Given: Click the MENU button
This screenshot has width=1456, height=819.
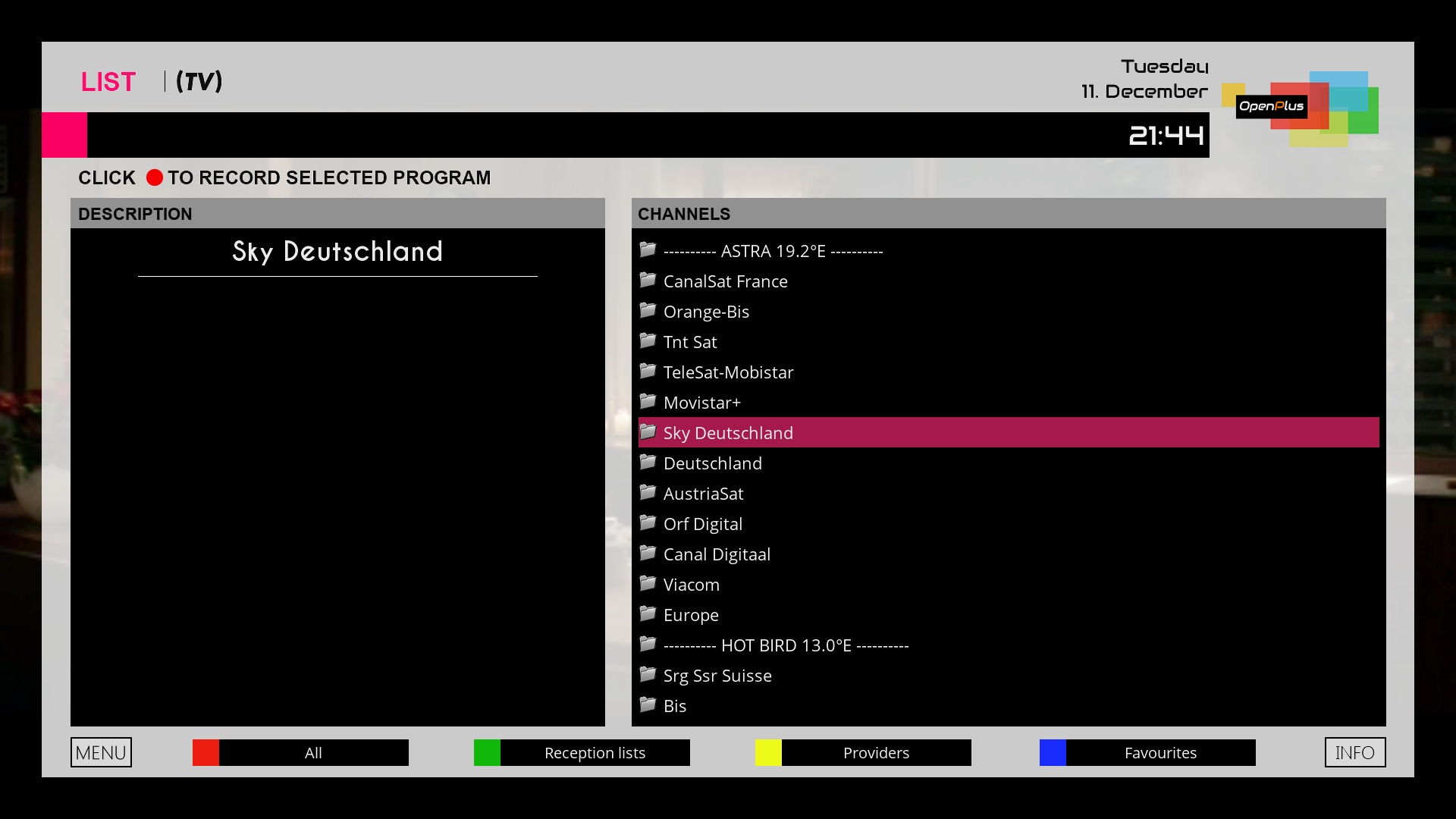Looking at the screenshot, I should click(101, 752).
